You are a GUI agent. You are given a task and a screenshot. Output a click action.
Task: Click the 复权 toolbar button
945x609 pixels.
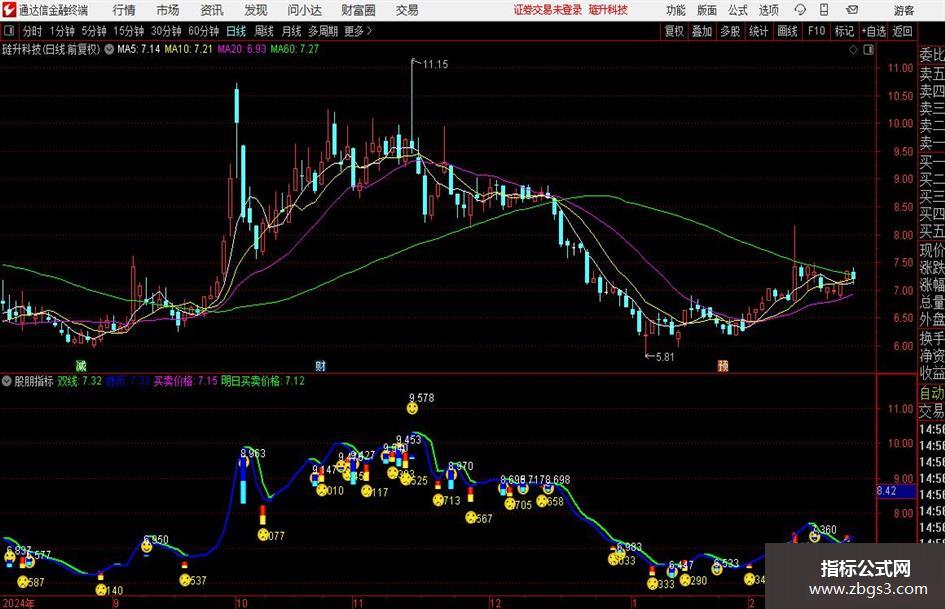click(x=674, y=31)
